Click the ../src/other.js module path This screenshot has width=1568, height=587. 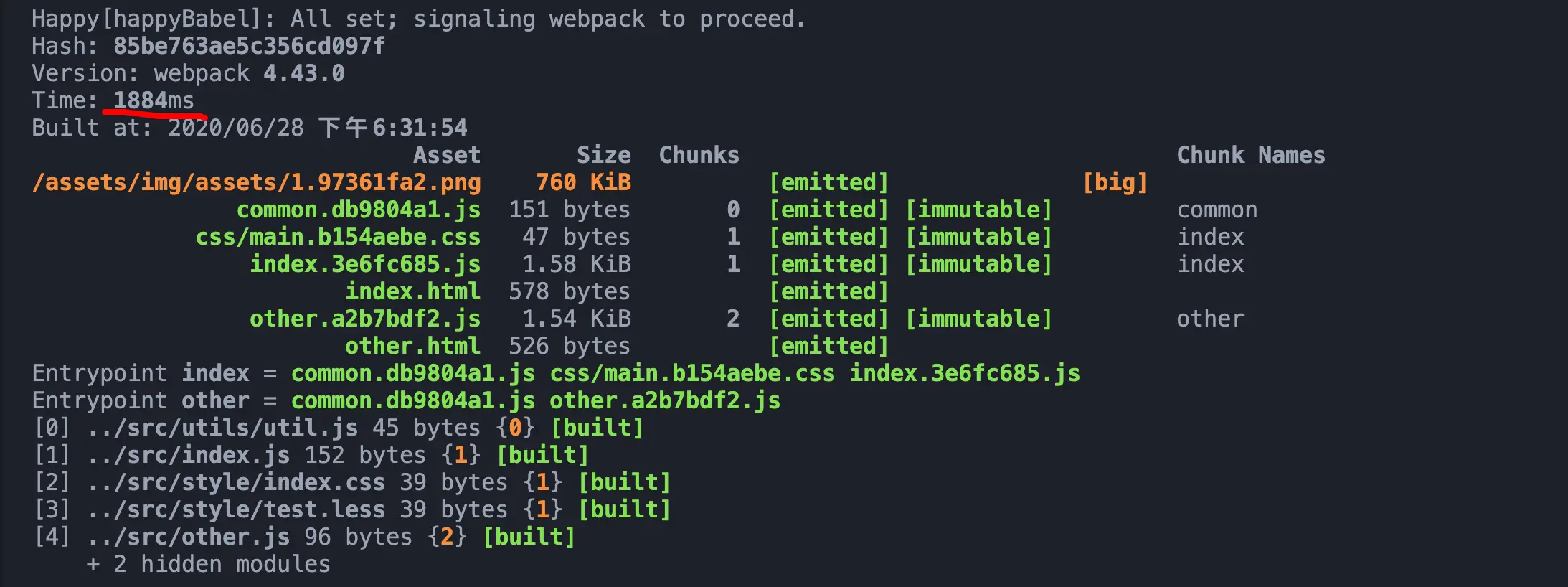189,537
